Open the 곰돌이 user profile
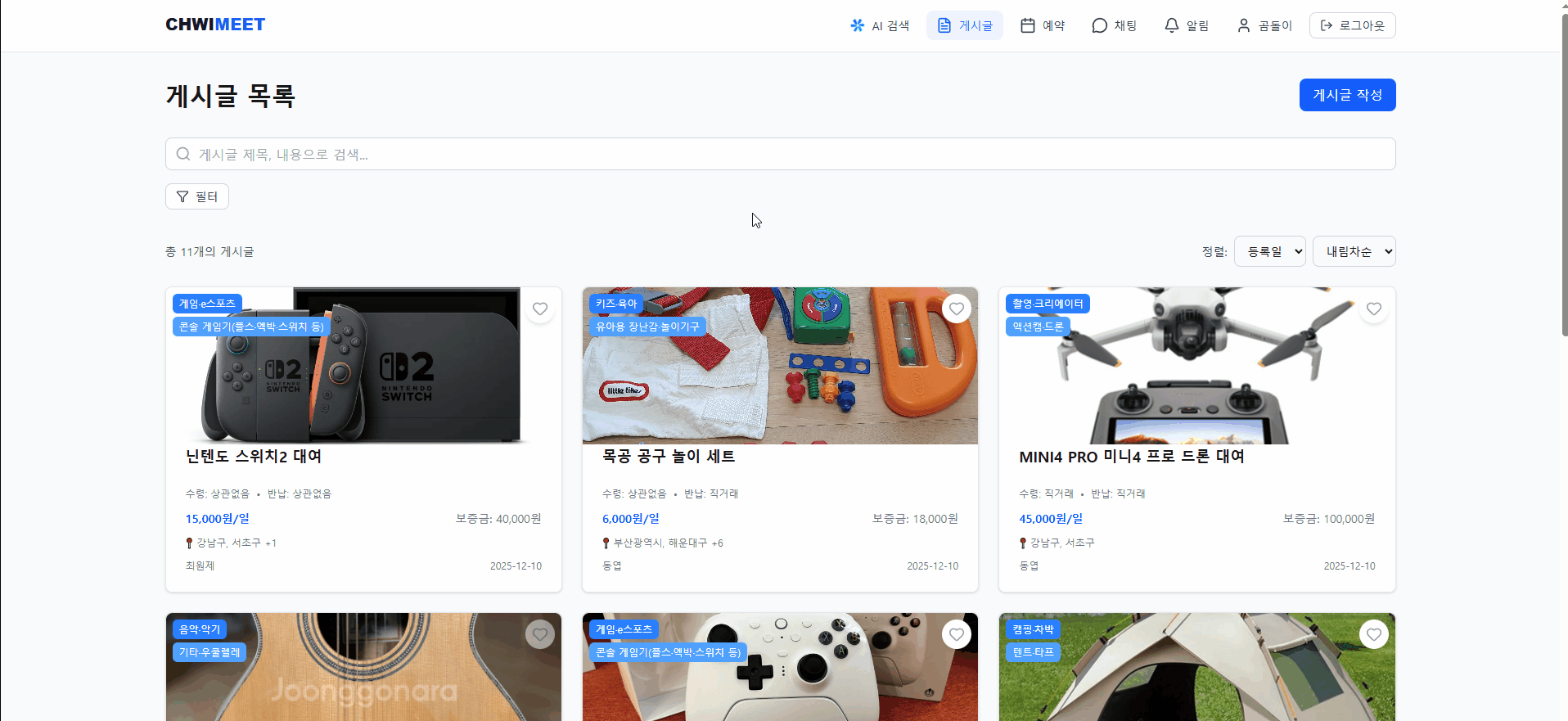The width and height of the screenshot is (1568, 721). [1264, 25]
